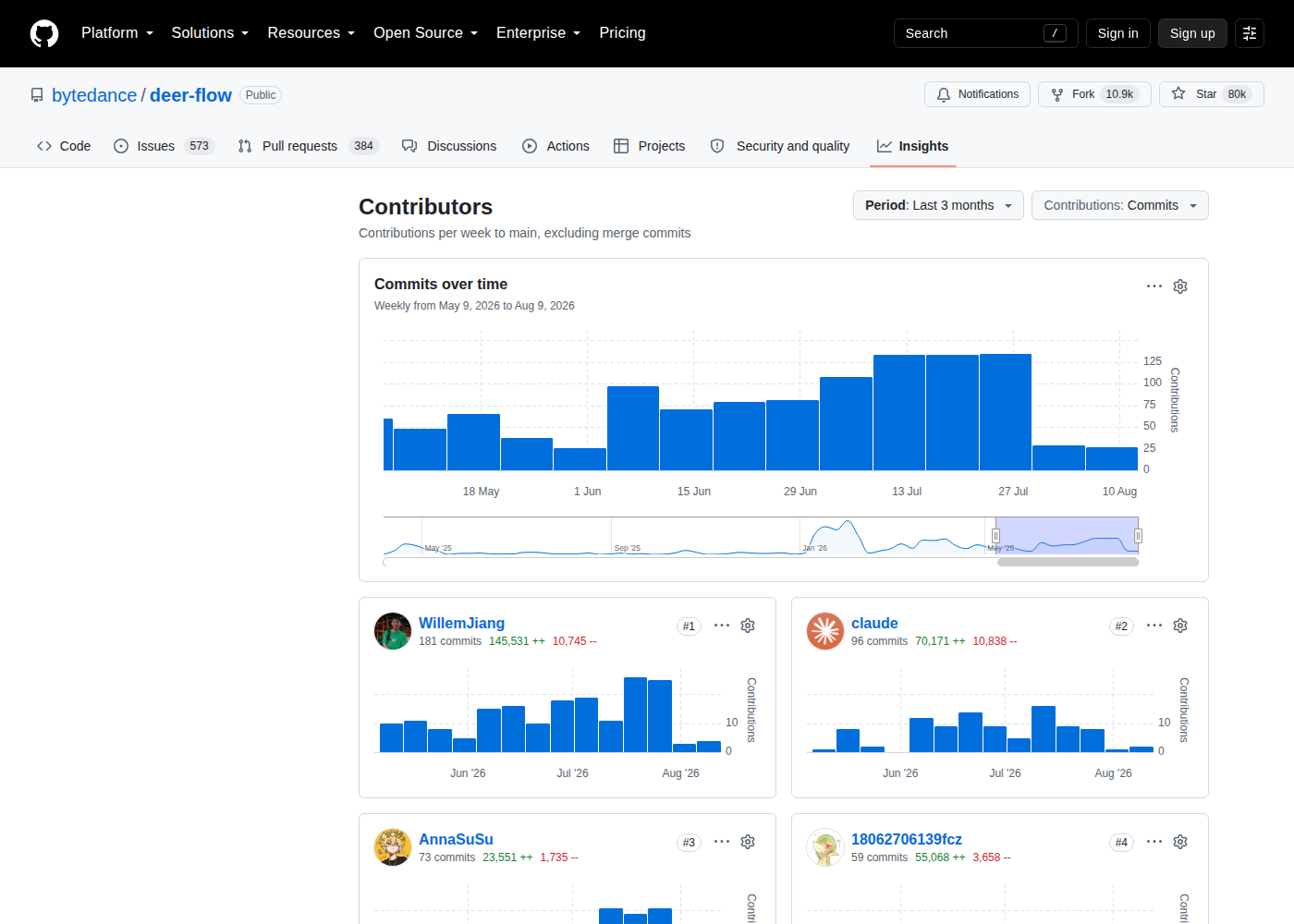
Task: View 18062706139fcz's avatar profile
Action: (x=825, y=847)
